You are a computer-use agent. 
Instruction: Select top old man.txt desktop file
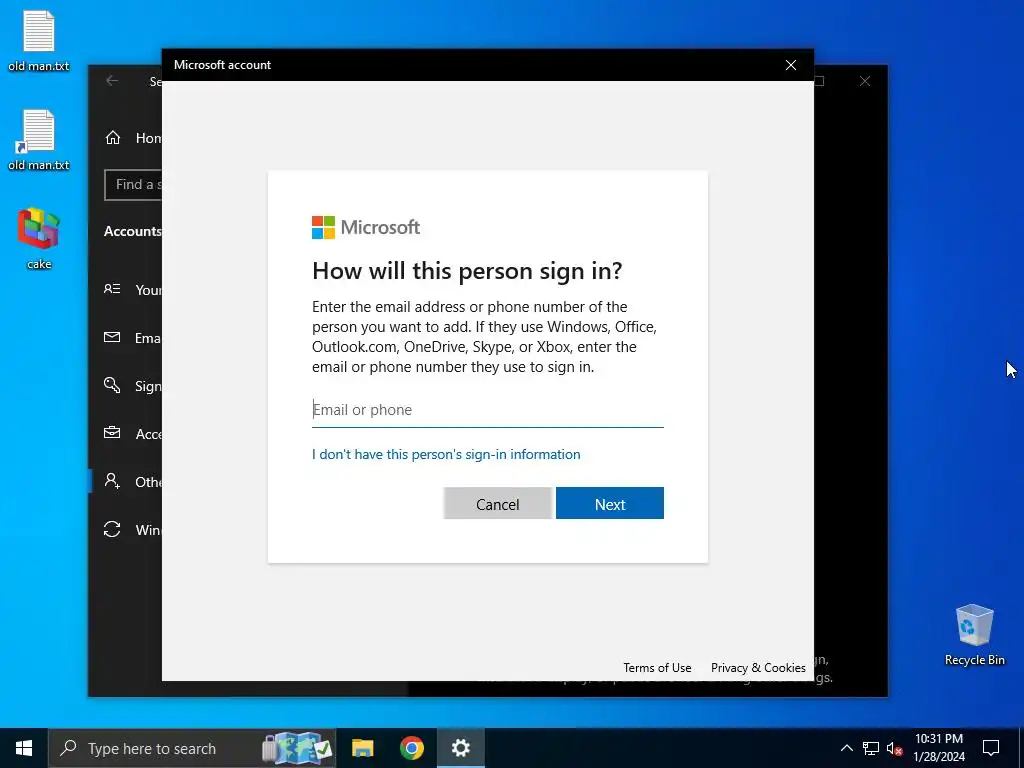click(39, 40)
